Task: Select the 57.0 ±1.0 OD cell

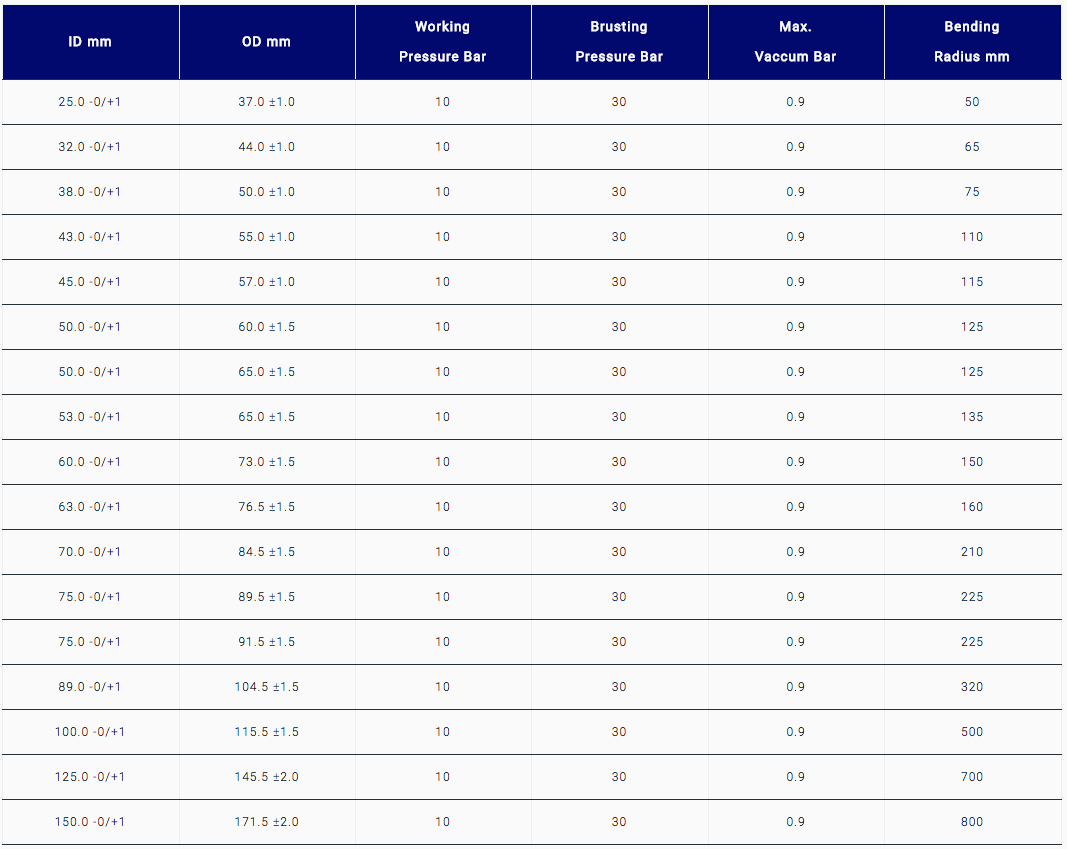Action: [x=266, y=282]
